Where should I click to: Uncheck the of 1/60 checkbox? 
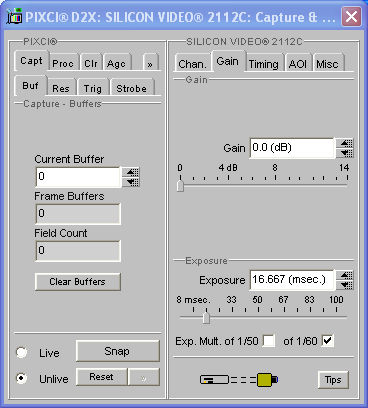coord(328,341)
